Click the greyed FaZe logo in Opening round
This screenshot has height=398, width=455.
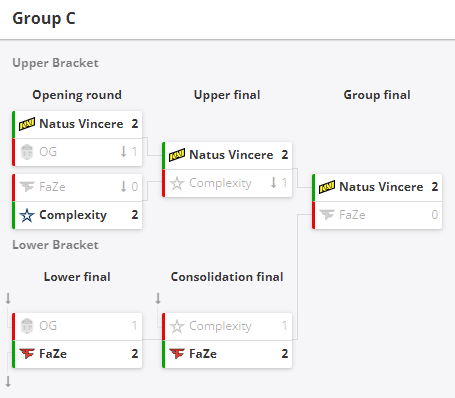(x=27, y=187)
